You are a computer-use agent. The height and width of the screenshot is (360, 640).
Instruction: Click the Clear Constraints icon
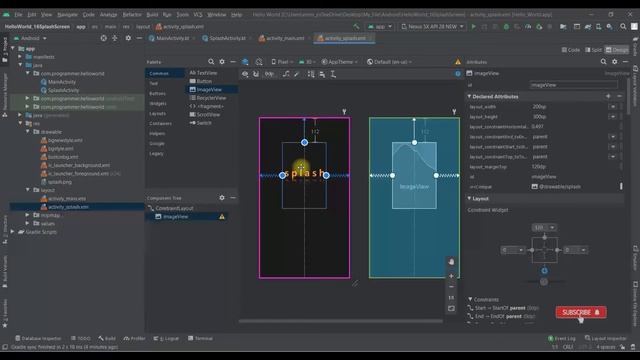point(286,74)
